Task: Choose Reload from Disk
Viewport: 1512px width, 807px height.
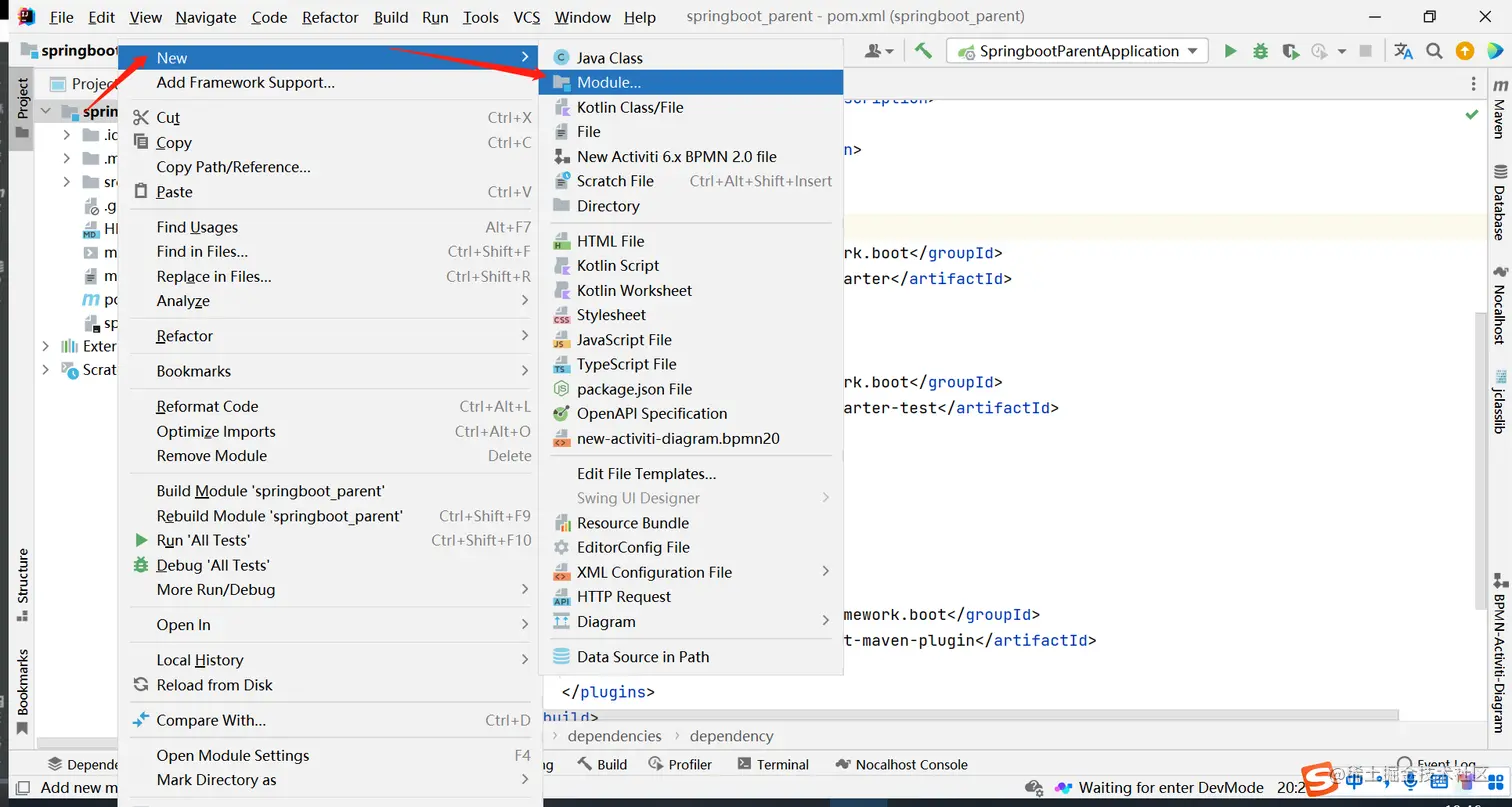Action: [330, 685]
